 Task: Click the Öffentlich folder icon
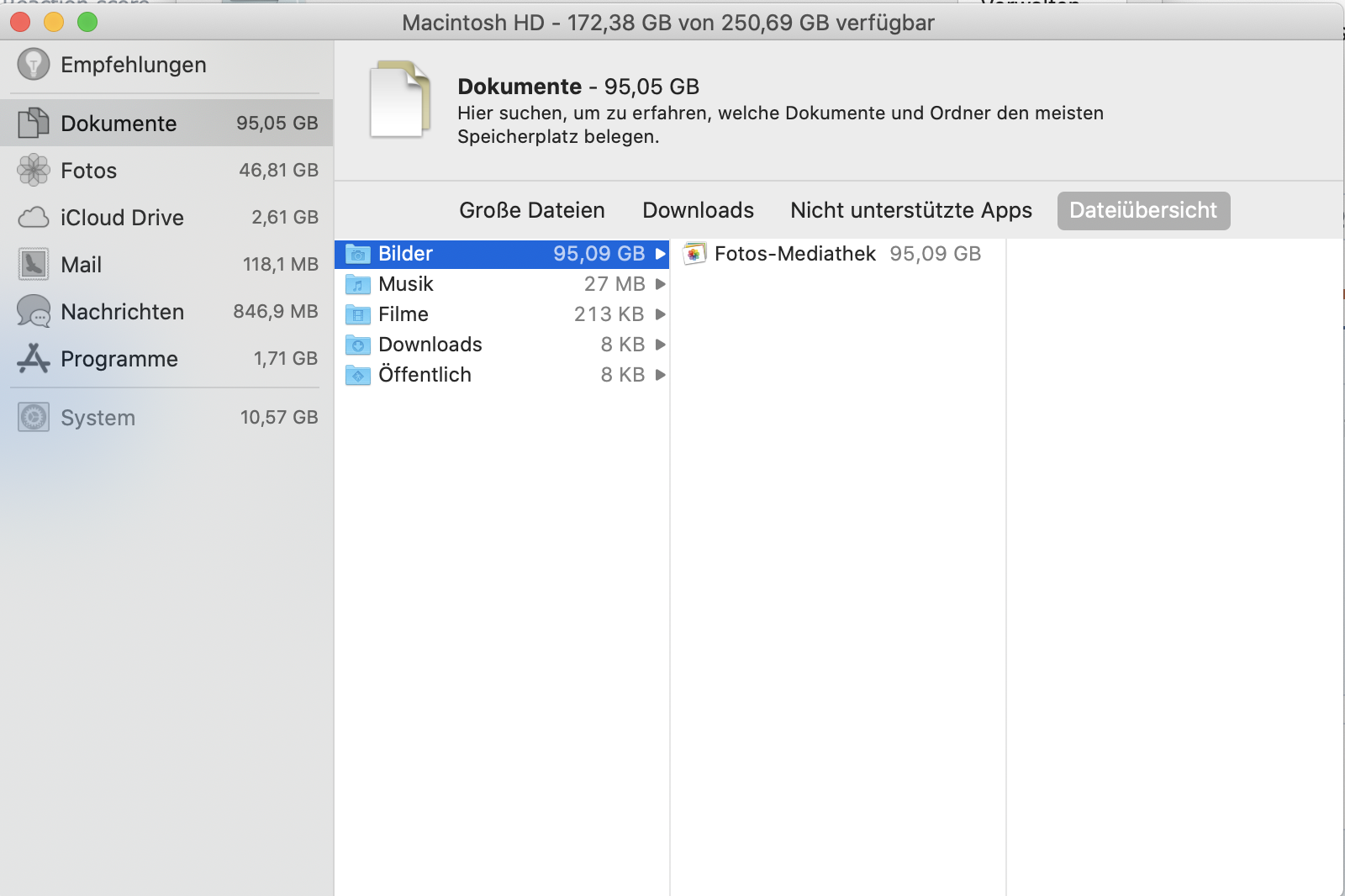pyautogui.click(x=358, y=375)
